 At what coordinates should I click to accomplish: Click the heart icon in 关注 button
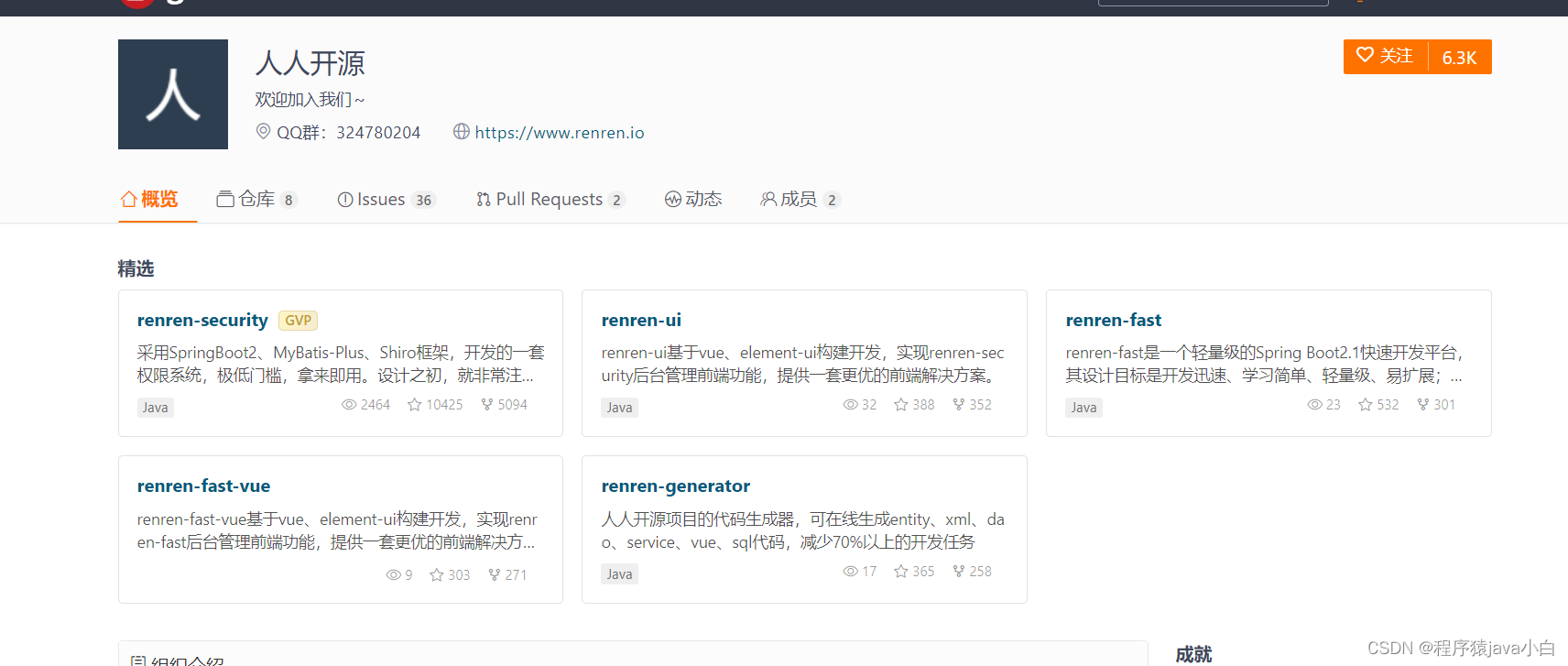(x=1365, y=55)
